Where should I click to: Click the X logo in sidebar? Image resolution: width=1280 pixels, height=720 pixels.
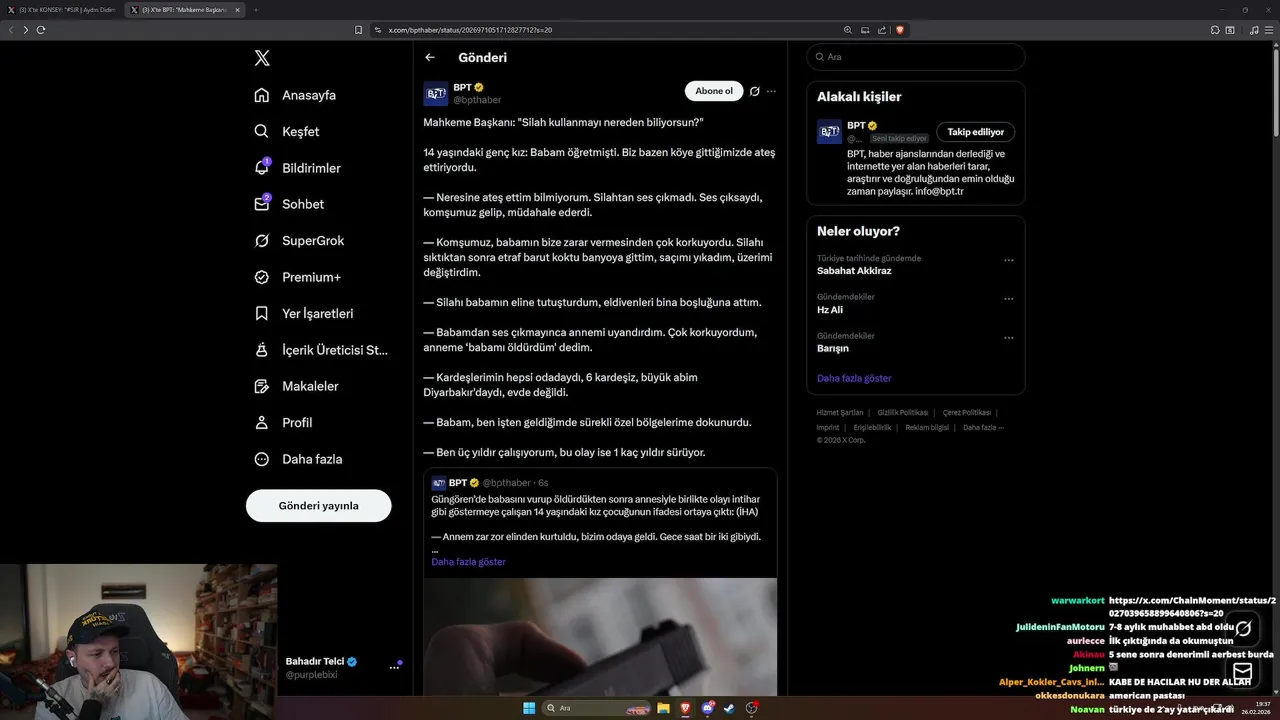click(262, 58)
